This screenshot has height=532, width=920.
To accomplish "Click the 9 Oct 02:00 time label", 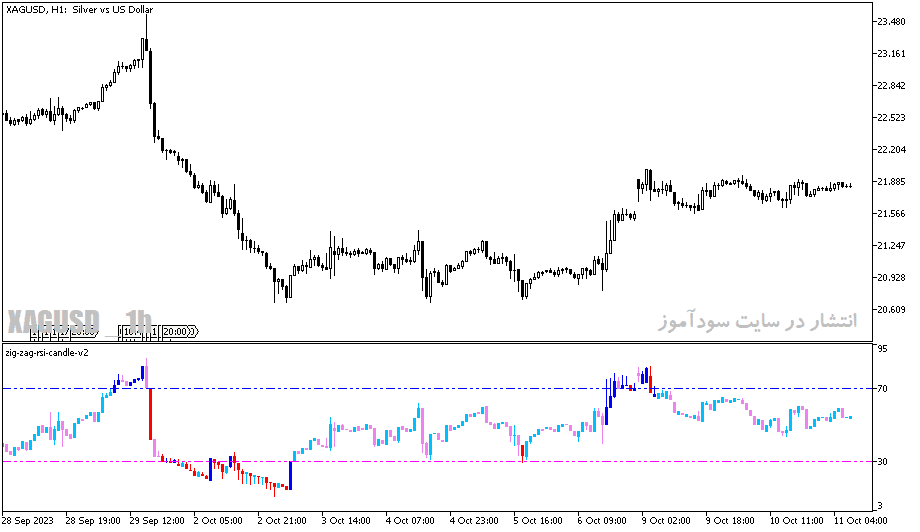I will point(665,520).
